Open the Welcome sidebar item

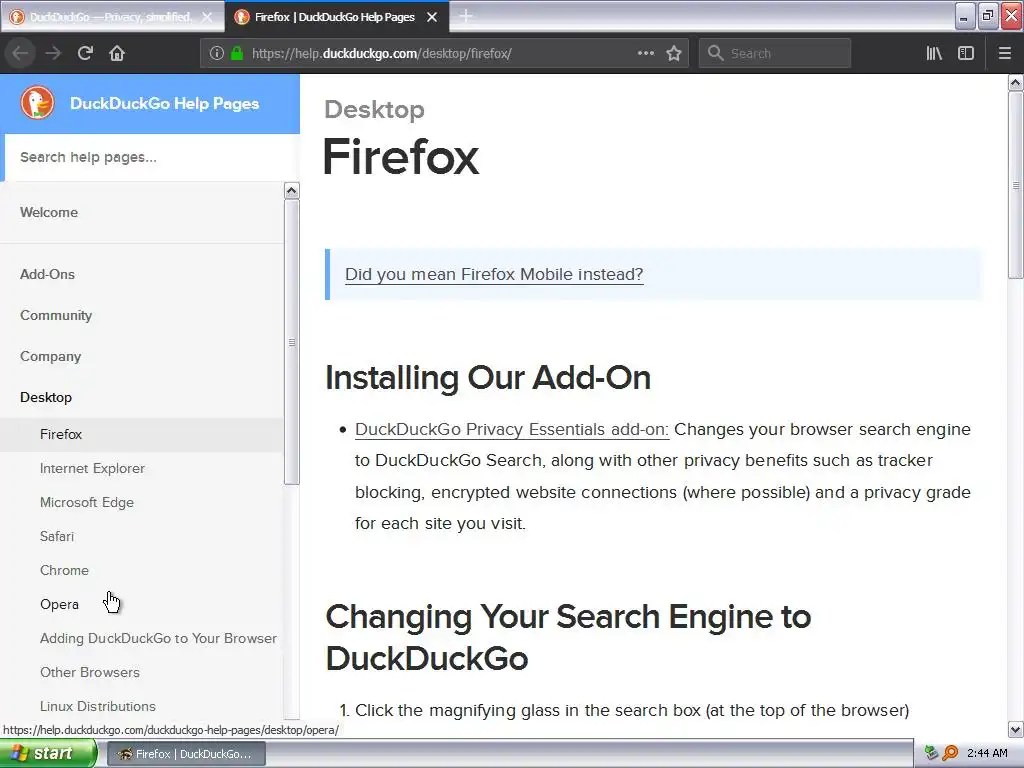49,212
